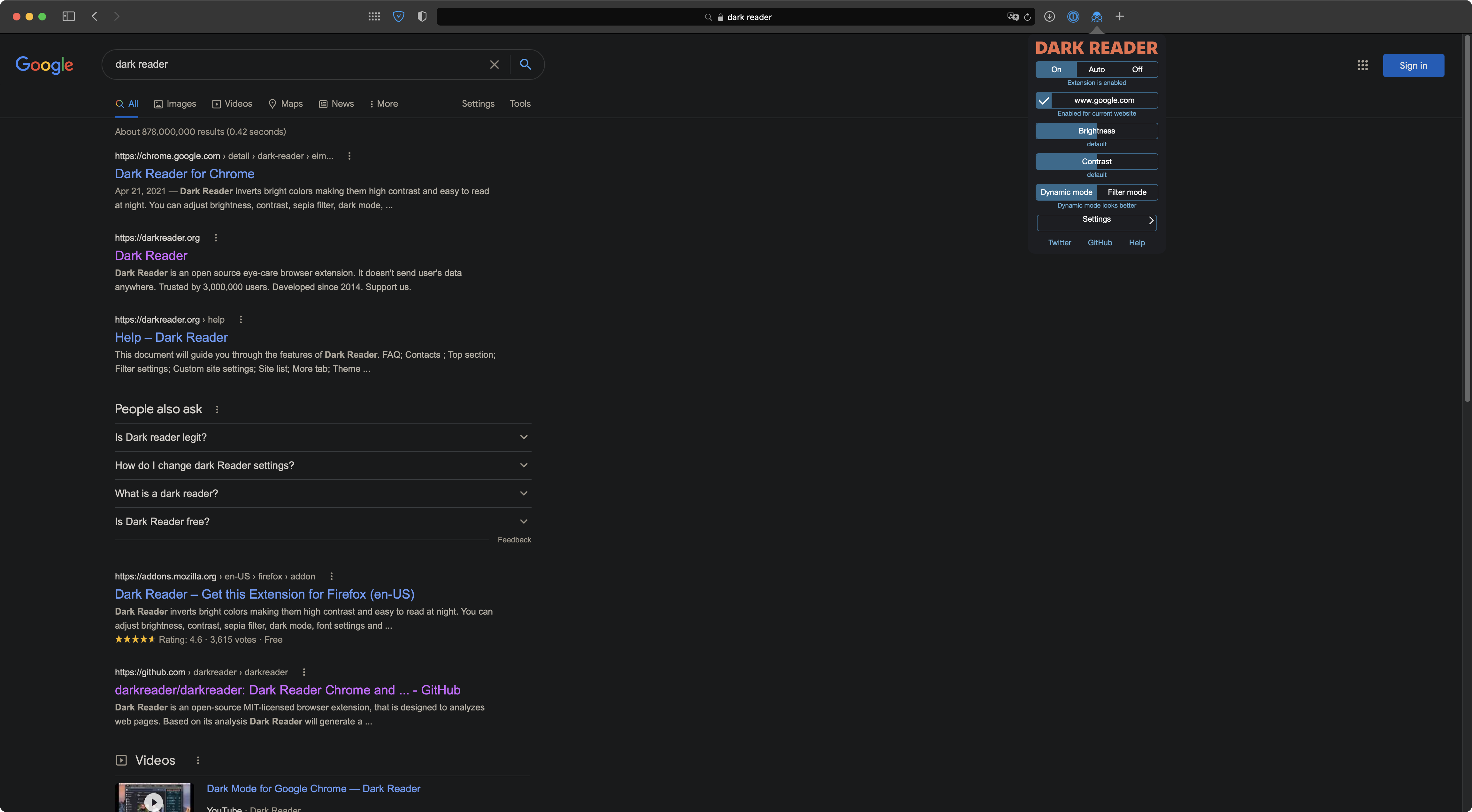The width and height of the screenshot is (1472, 812).
Task: Switch to the Videos tab
Action: [233, 104]
